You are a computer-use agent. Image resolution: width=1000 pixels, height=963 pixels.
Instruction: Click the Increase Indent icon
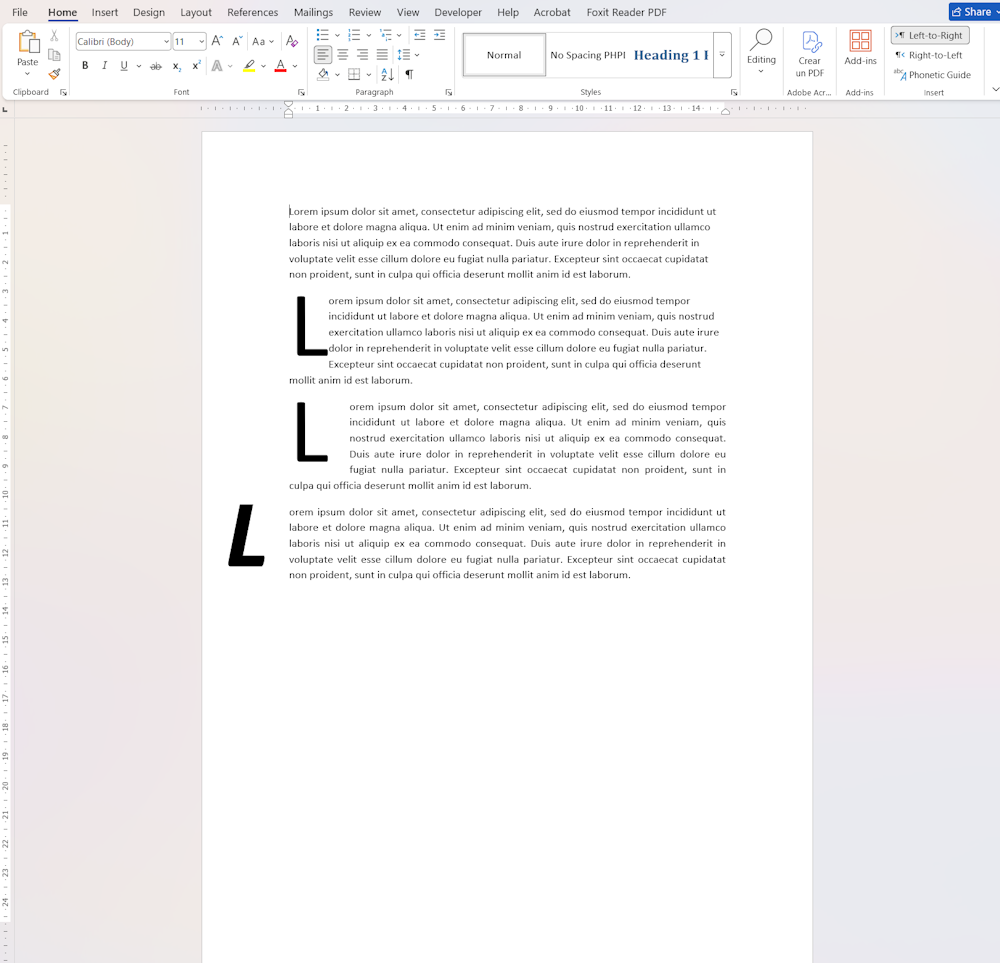439,35
